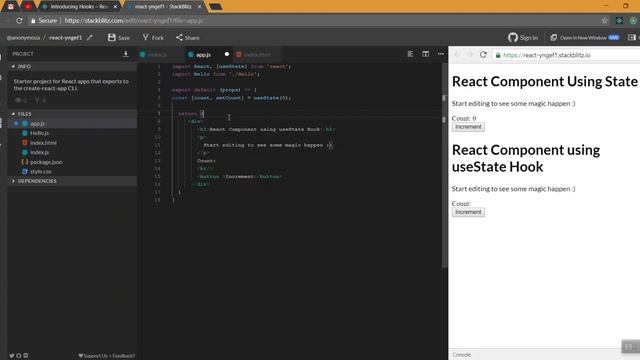Click Open in New Window

click(x=584, y=38)
